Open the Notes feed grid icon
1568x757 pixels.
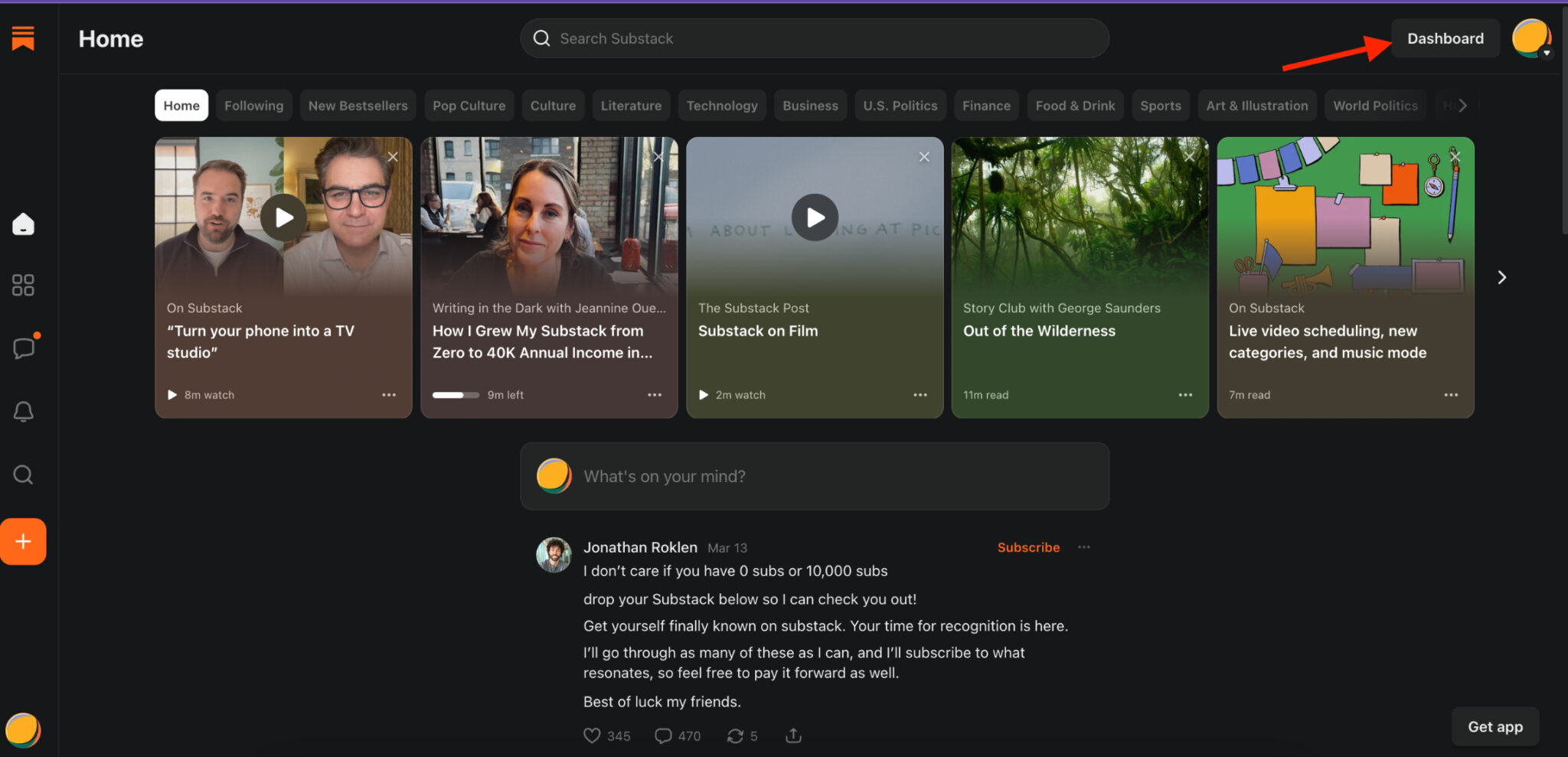point(22,285)
